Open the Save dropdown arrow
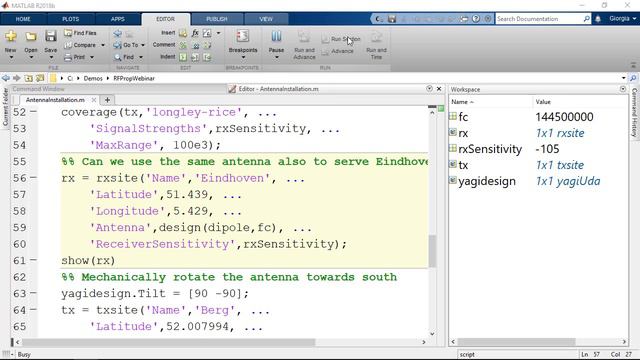 51,57
